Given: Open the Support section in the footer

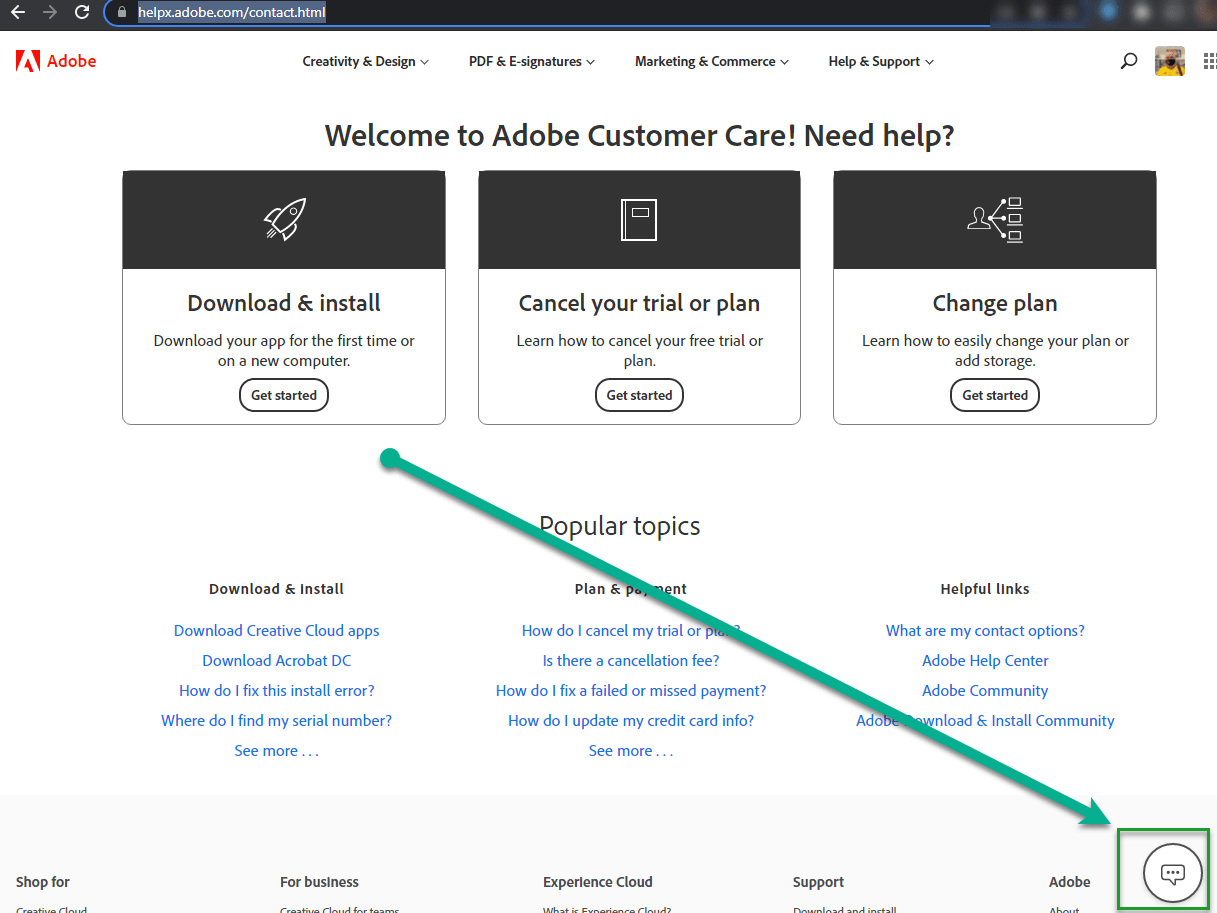Looking at the screenshot, I should pos(817,882).
